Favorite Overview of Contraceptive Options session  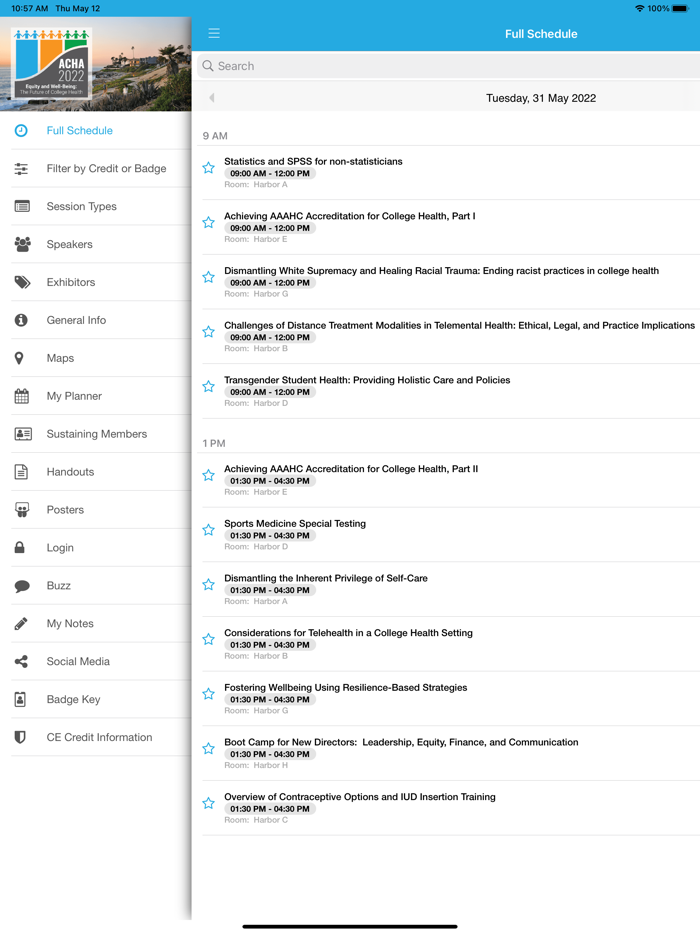209,804
